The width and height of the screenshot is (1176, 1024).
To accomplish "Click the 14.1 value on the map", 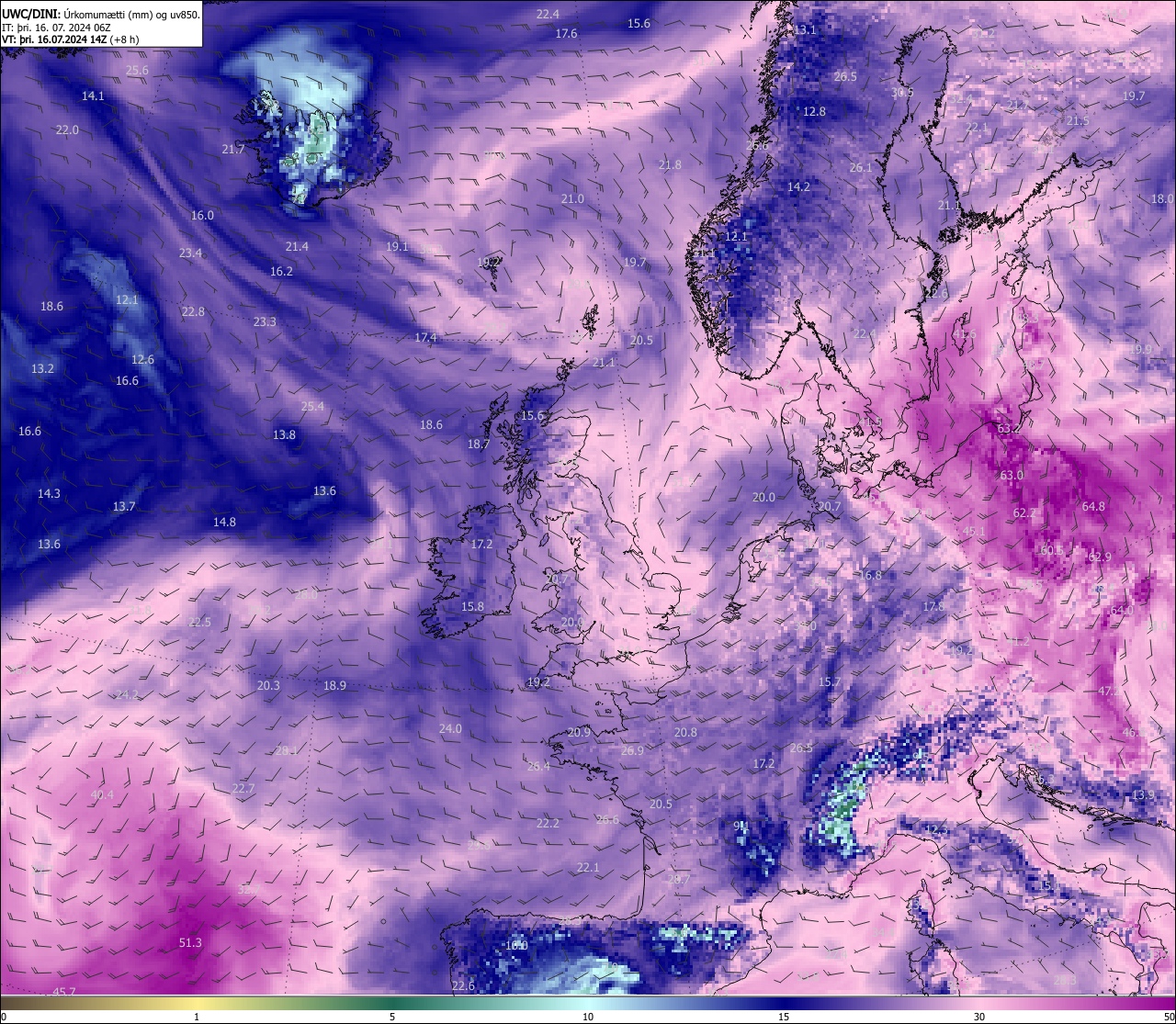I will (93, 96).
